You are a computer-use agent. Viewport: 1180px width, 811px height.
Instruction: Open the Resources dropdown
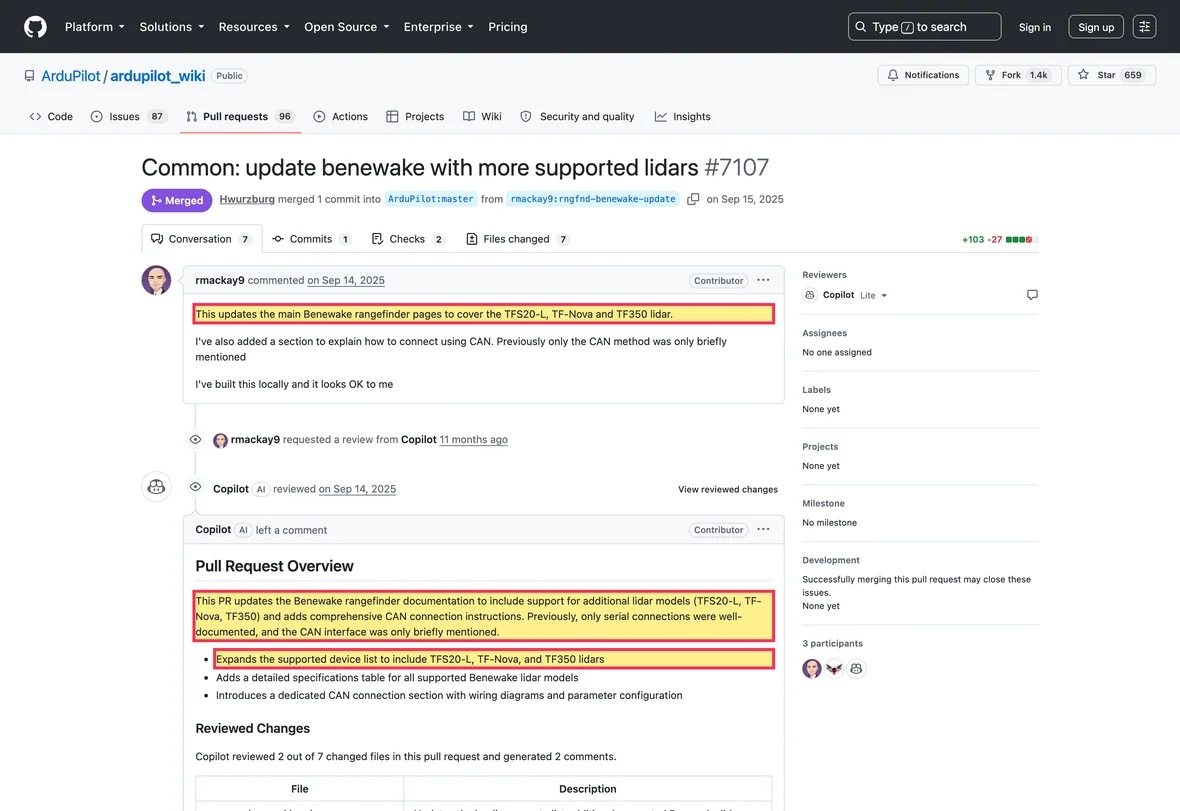[254, 27]
